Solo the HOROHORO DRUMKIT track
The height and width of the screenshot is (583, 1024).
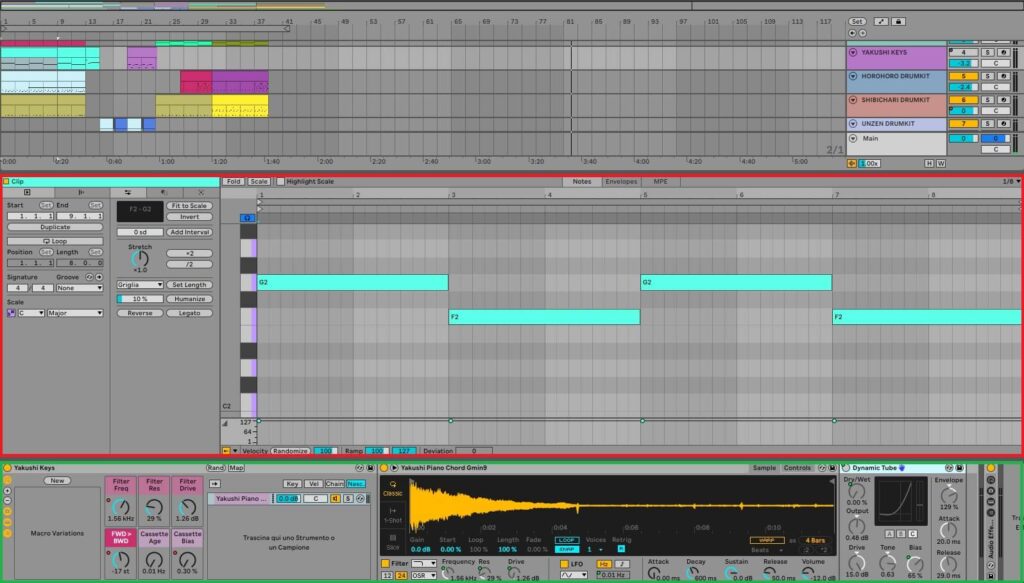988,76
